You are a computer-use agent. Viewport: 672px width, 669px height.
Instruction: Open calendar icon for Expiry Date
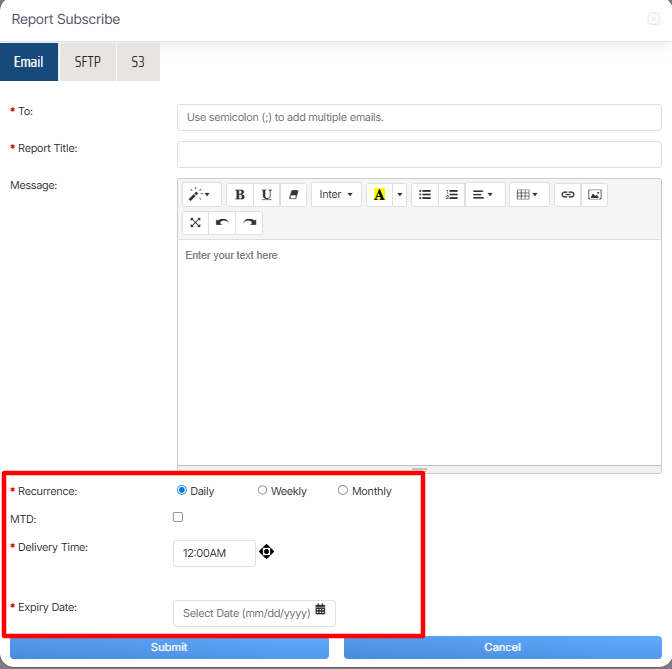320,609
